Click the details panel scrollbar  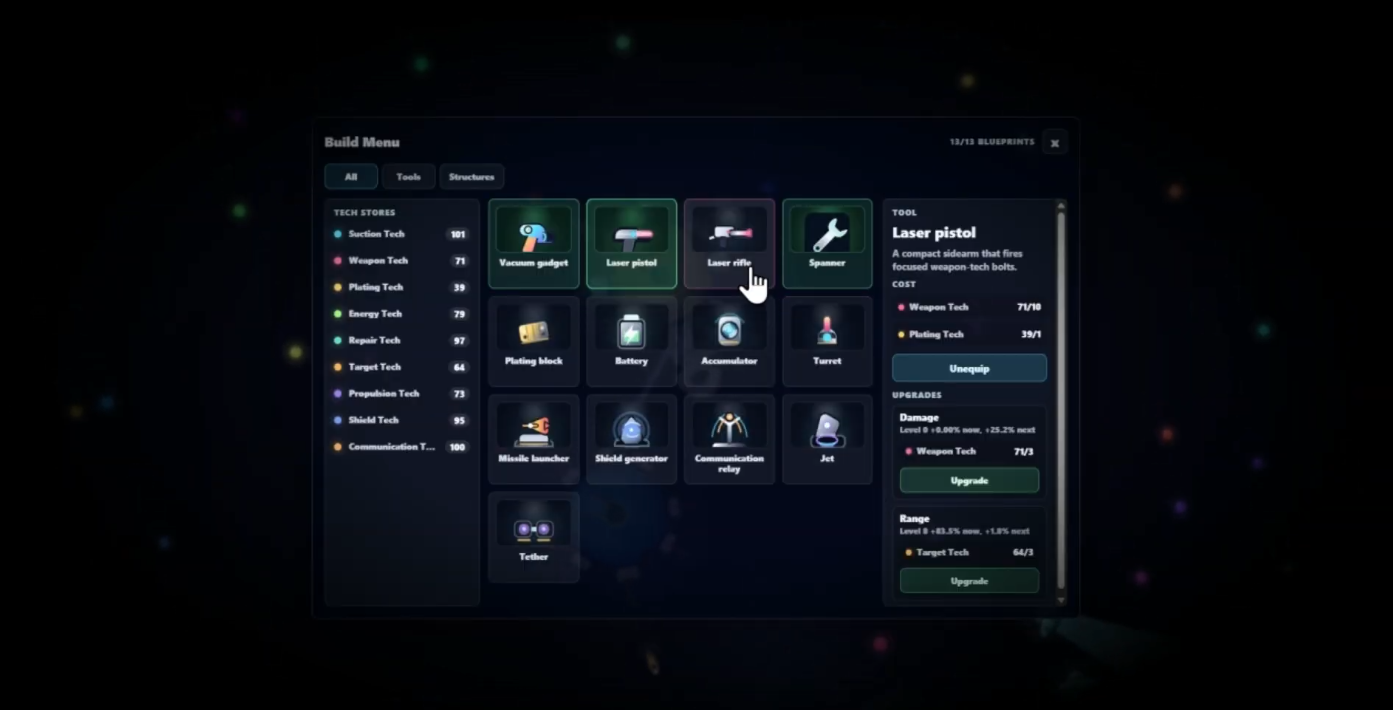pyautogui.click(x=1061, y=400)
